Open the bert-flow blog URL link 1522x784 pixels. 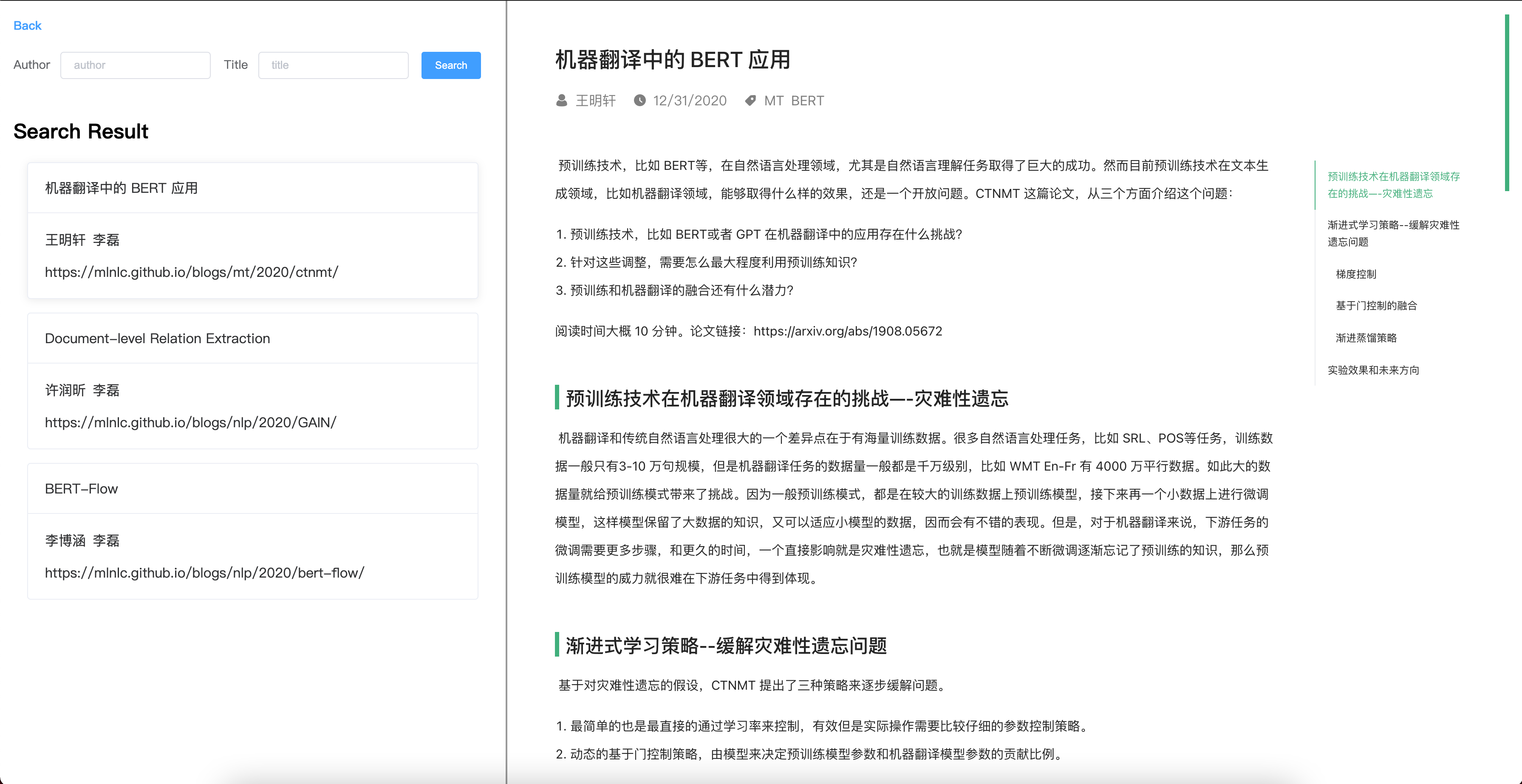click(x=204, y=572)
